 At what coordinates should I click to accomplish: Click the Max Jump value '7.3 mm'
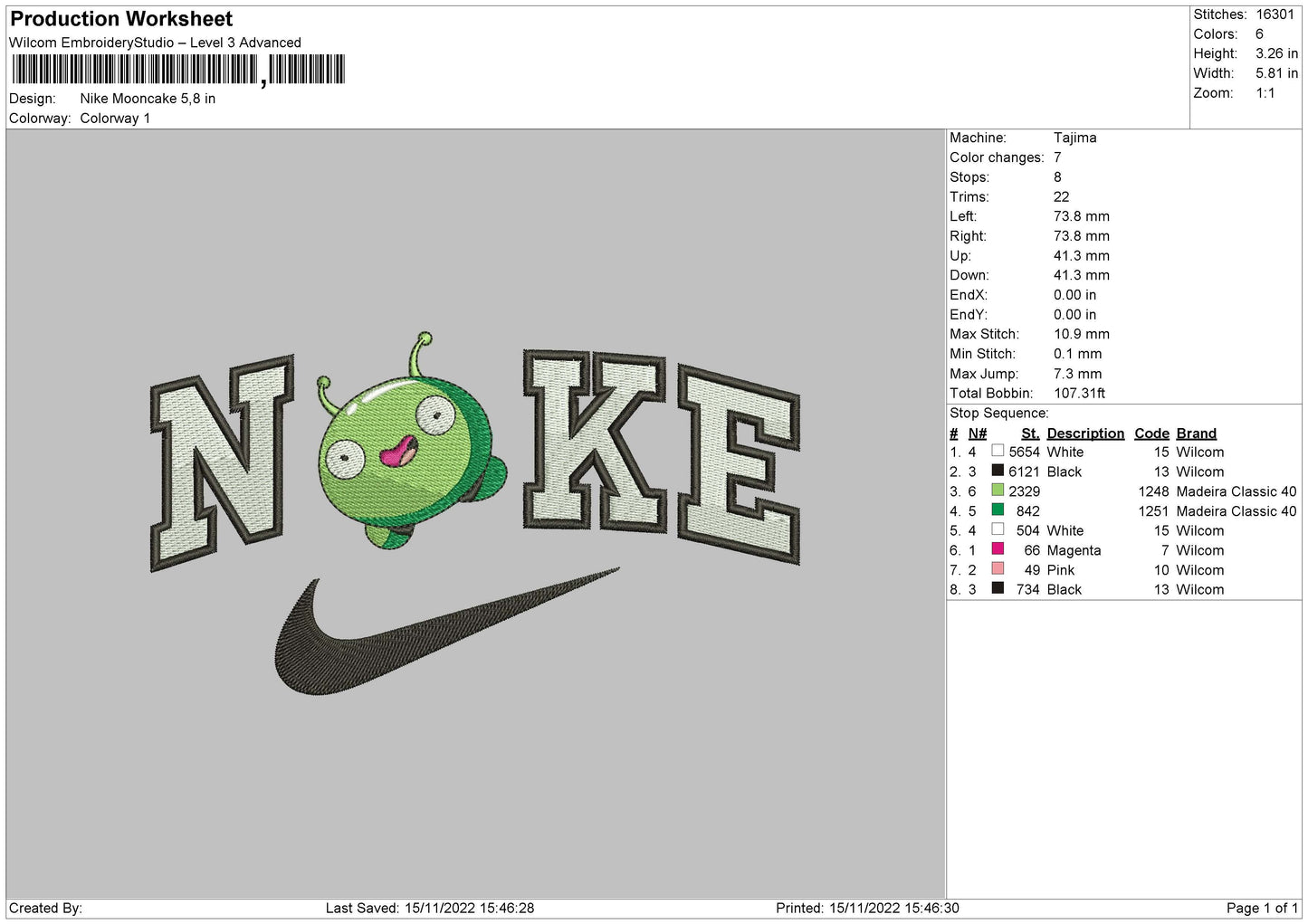coord(1077,374)
